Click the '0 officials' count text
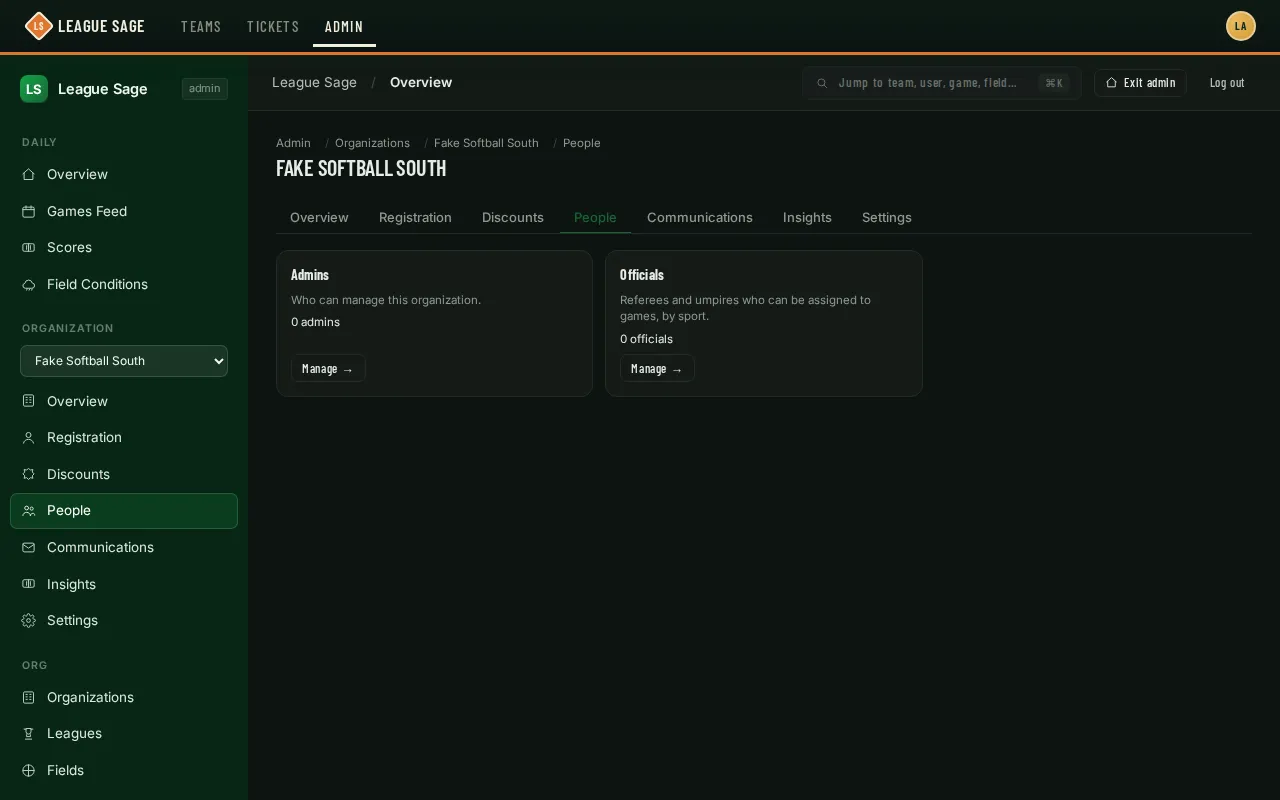Viewport: 1280px width, 800px height. coord(646,339)
